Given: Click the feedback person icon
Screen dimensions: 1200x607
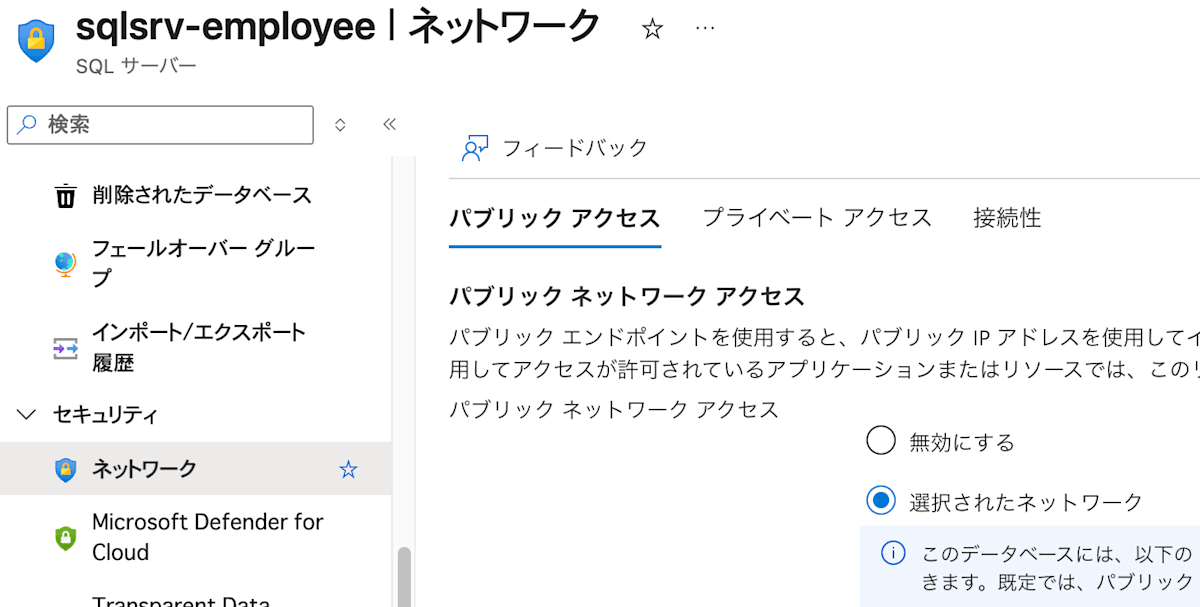Looking at the screenshot, I should 474,148.
